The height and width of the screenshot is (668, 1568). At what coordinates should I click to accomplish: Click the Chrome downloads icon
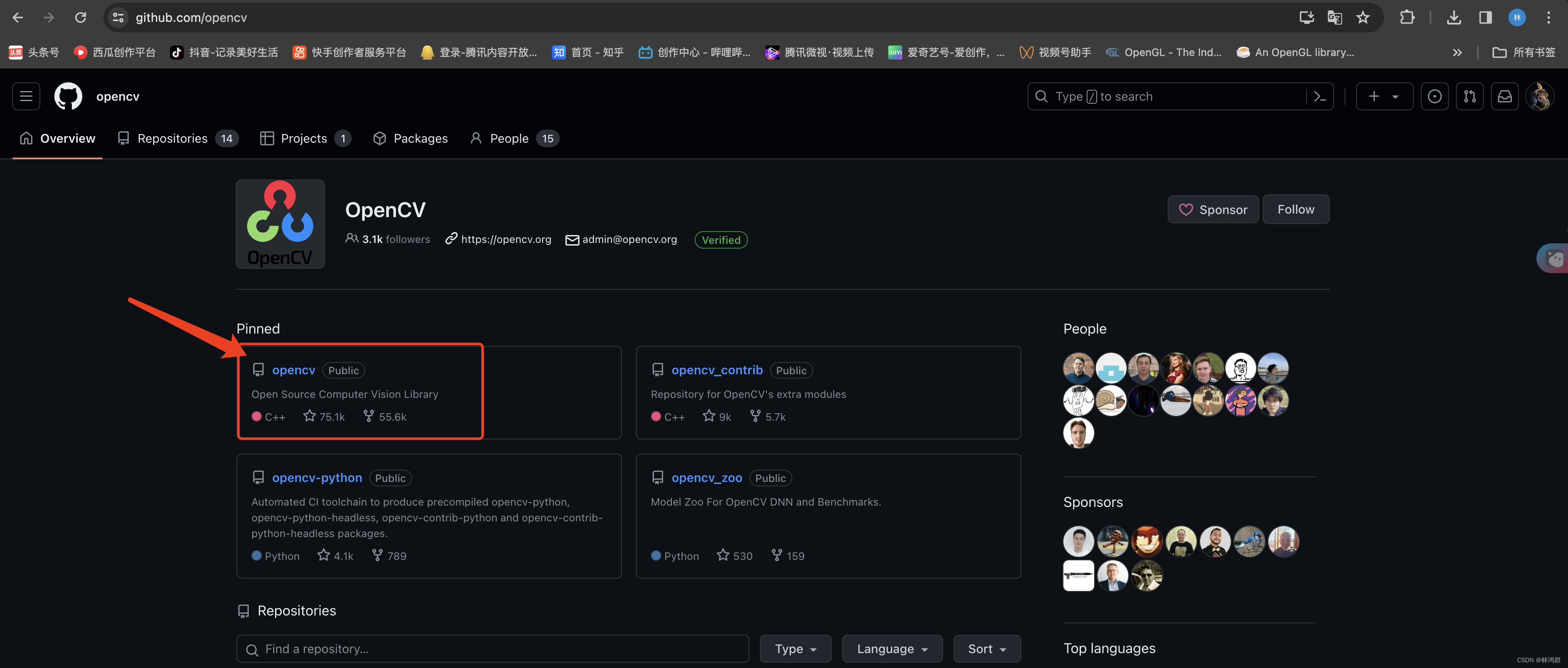pyautogui.click(x=1454, y=18)
